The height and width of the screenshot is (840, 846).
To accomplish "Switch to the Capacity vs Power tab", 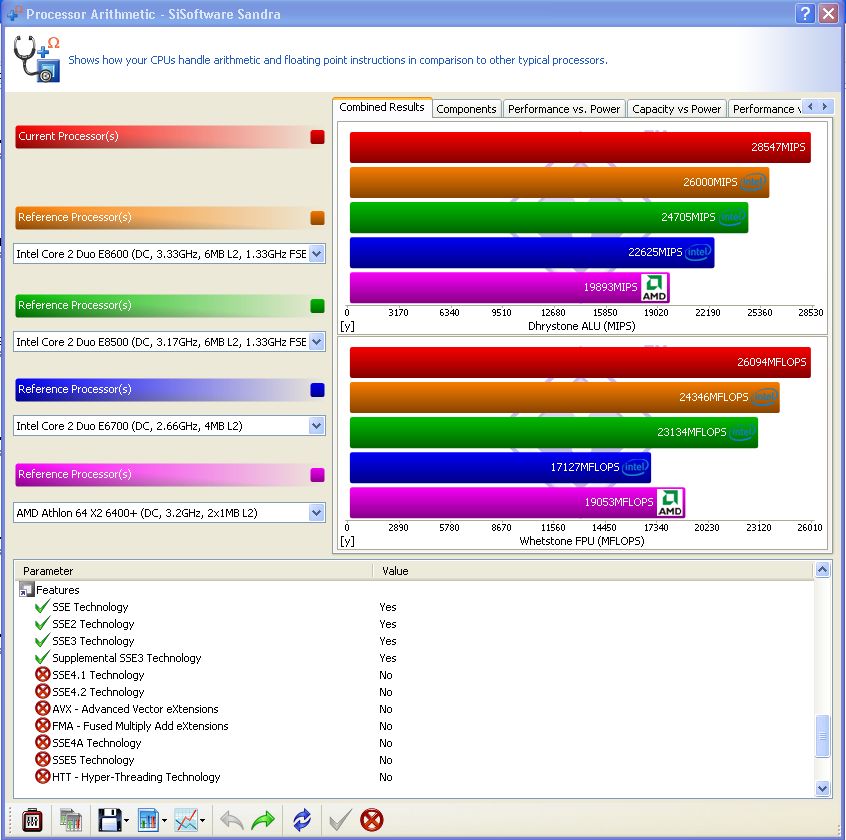I will click(676, 108).
